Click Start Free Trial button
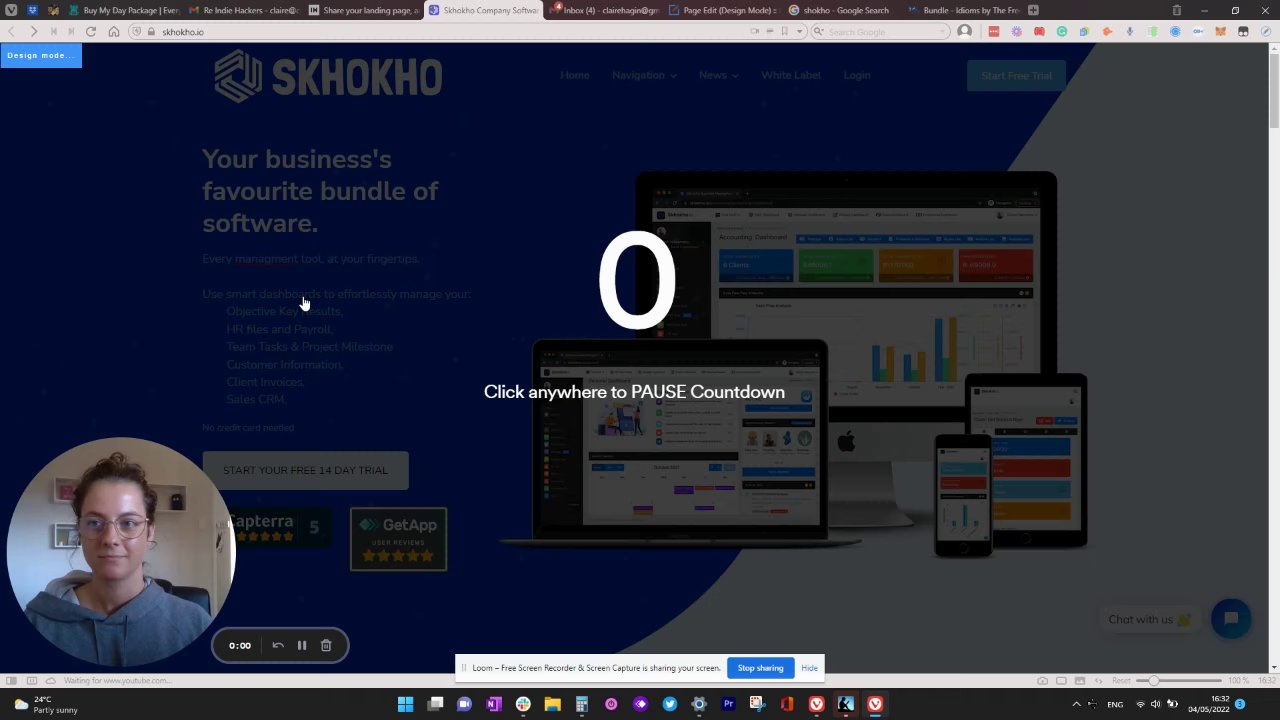1280x720 pixels. pyautogui.click(x=1016, y=75)
